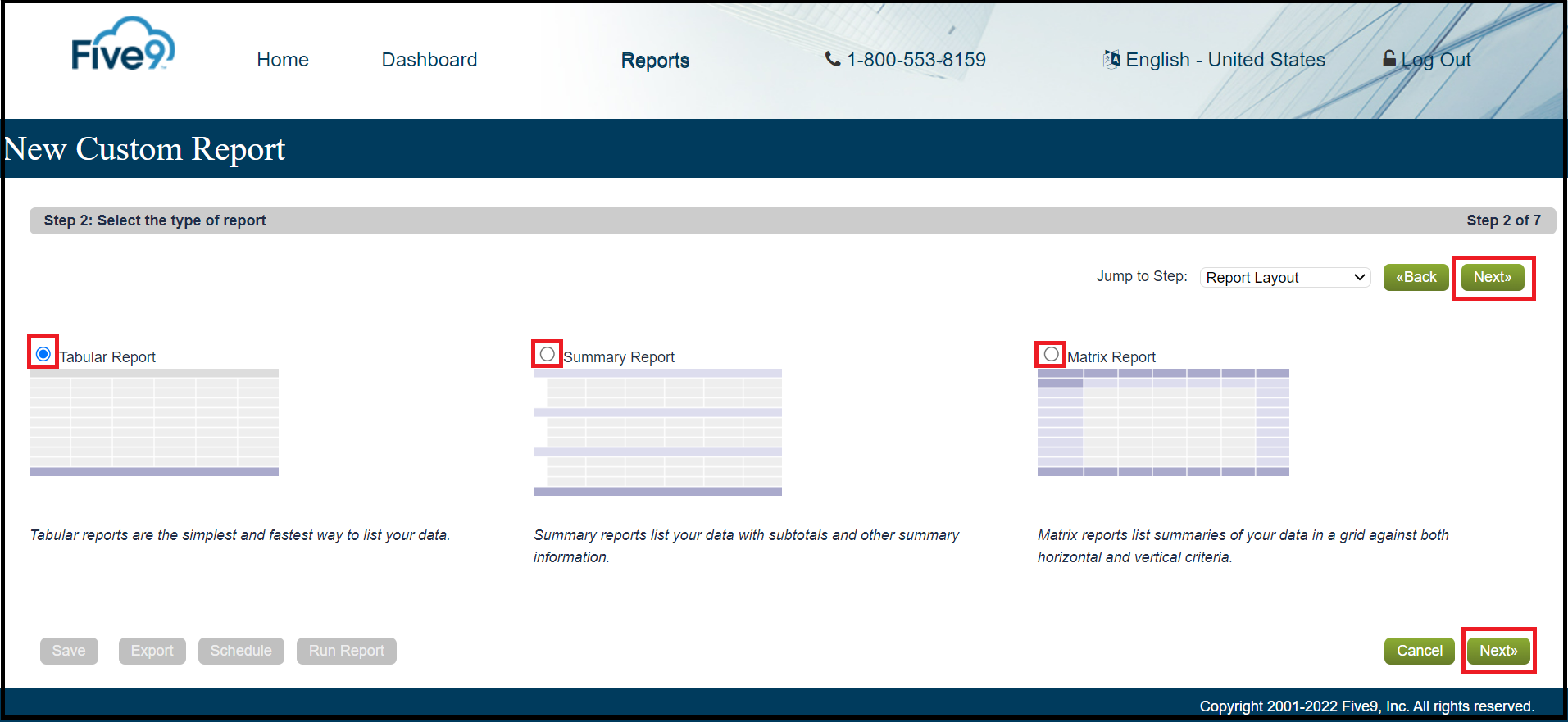Click the Run Report button
The image size is (1568, 722).
point(346,651)
